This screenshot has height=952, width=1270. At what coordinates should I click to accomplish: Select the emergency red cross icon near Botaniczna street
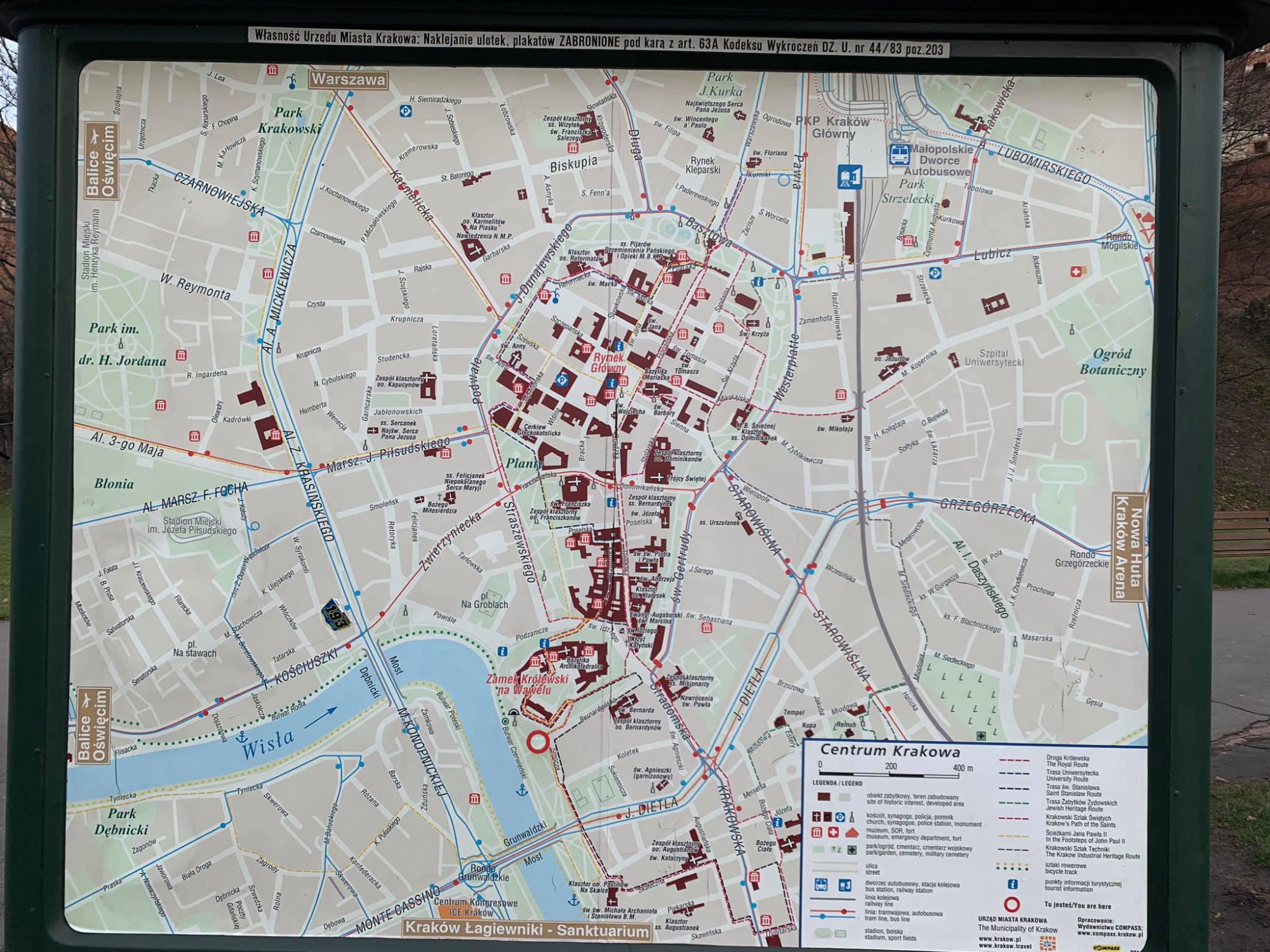point(1076,272)
